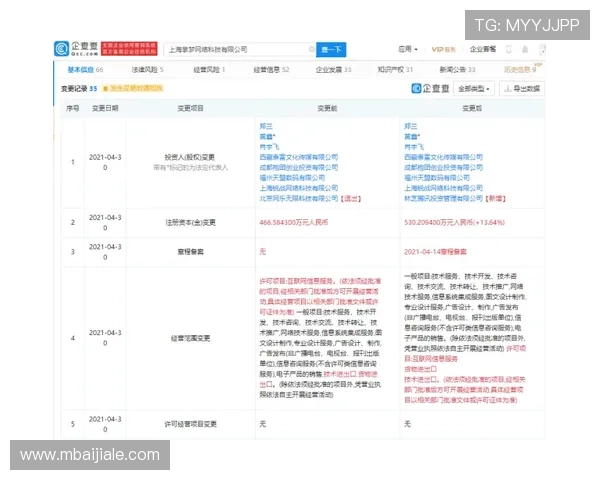Switch to the 知识产权 tab
The height and width of the screenshot is (480, 600).
[395, 69]
